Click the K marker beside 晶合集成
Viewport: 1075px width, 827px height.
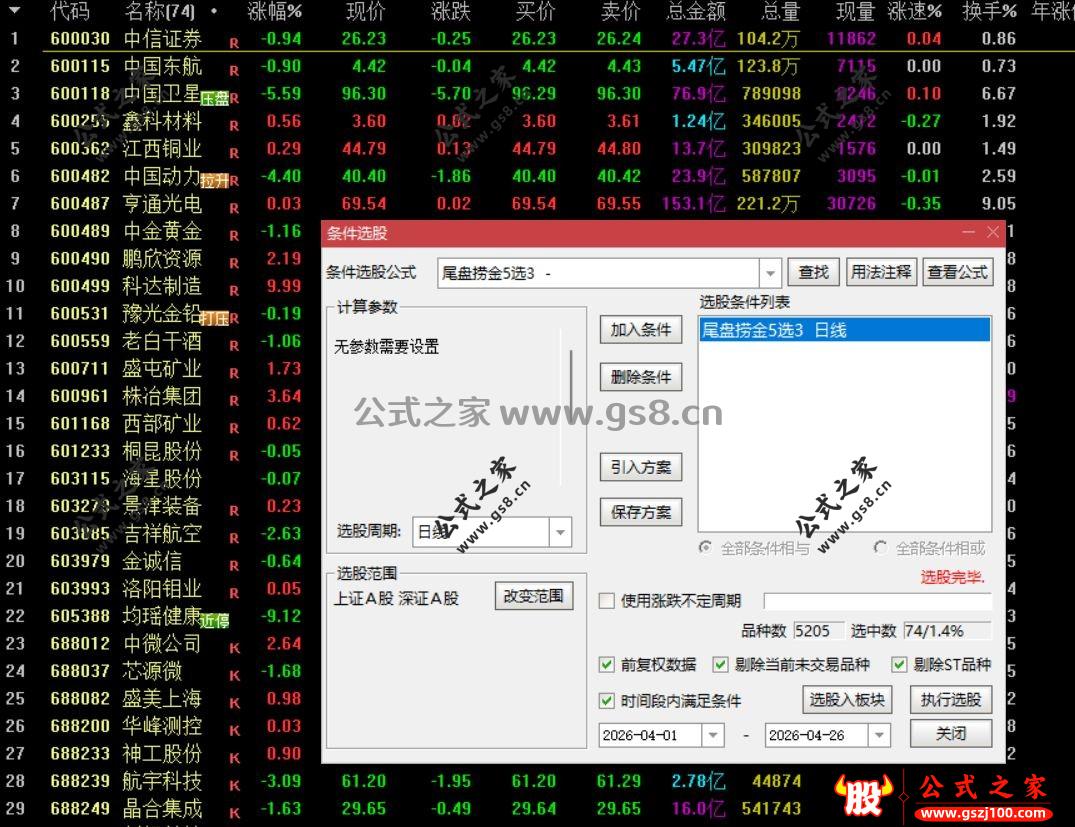[234, 813]
